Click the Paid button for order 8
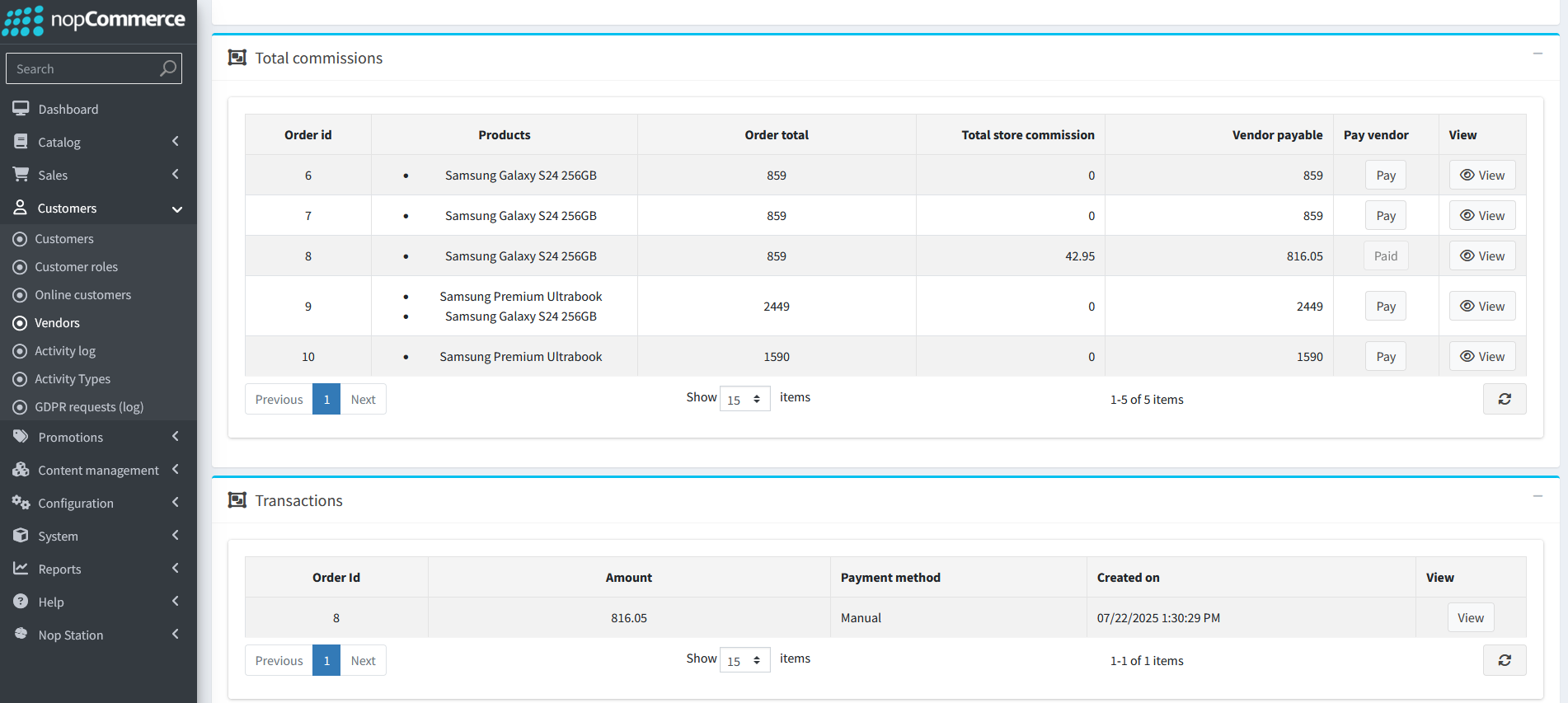The image size is (1568, 703). pos(1386,256)
